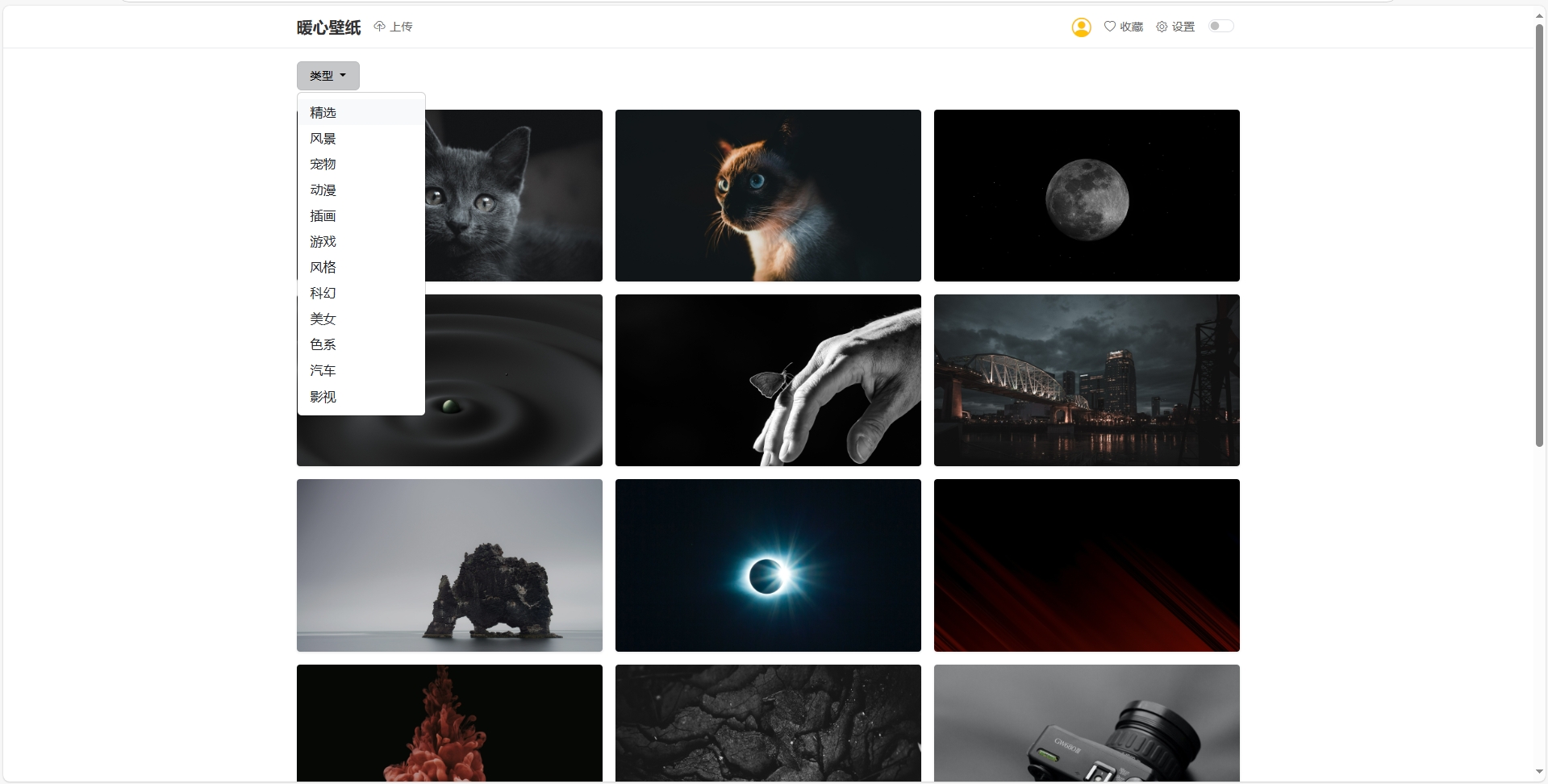Screen dimensions: 1548x784
Task: Select 科幻 in the type list
Action: [323, 294]
